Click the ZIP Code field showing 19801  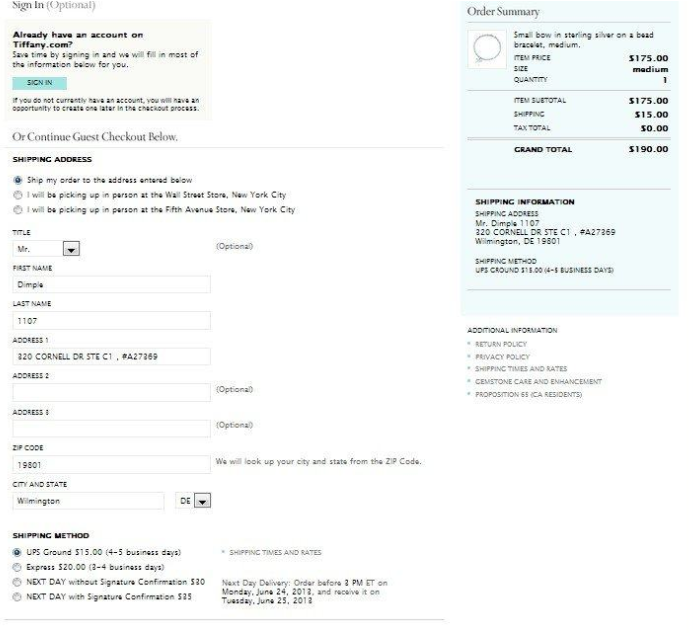111,465
